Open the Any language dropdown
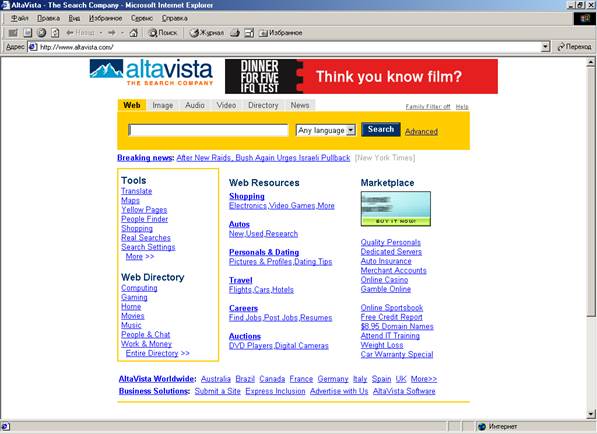597x434 pixels. [326, 130]
